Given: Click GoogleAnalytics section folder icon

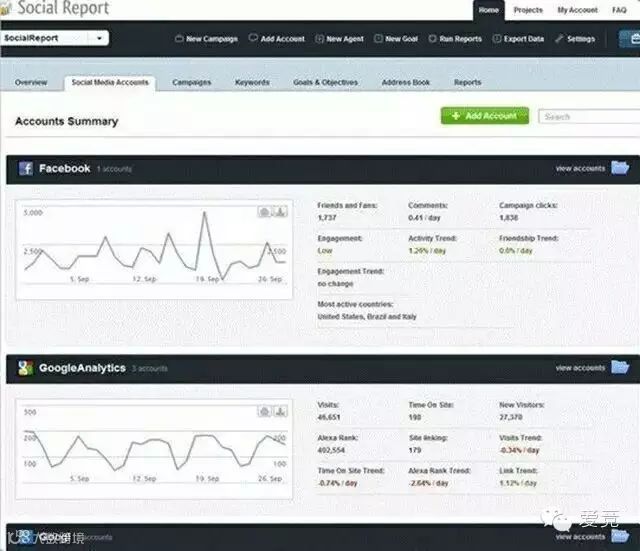Looking at the screenshot, I should tap(620, 367).
